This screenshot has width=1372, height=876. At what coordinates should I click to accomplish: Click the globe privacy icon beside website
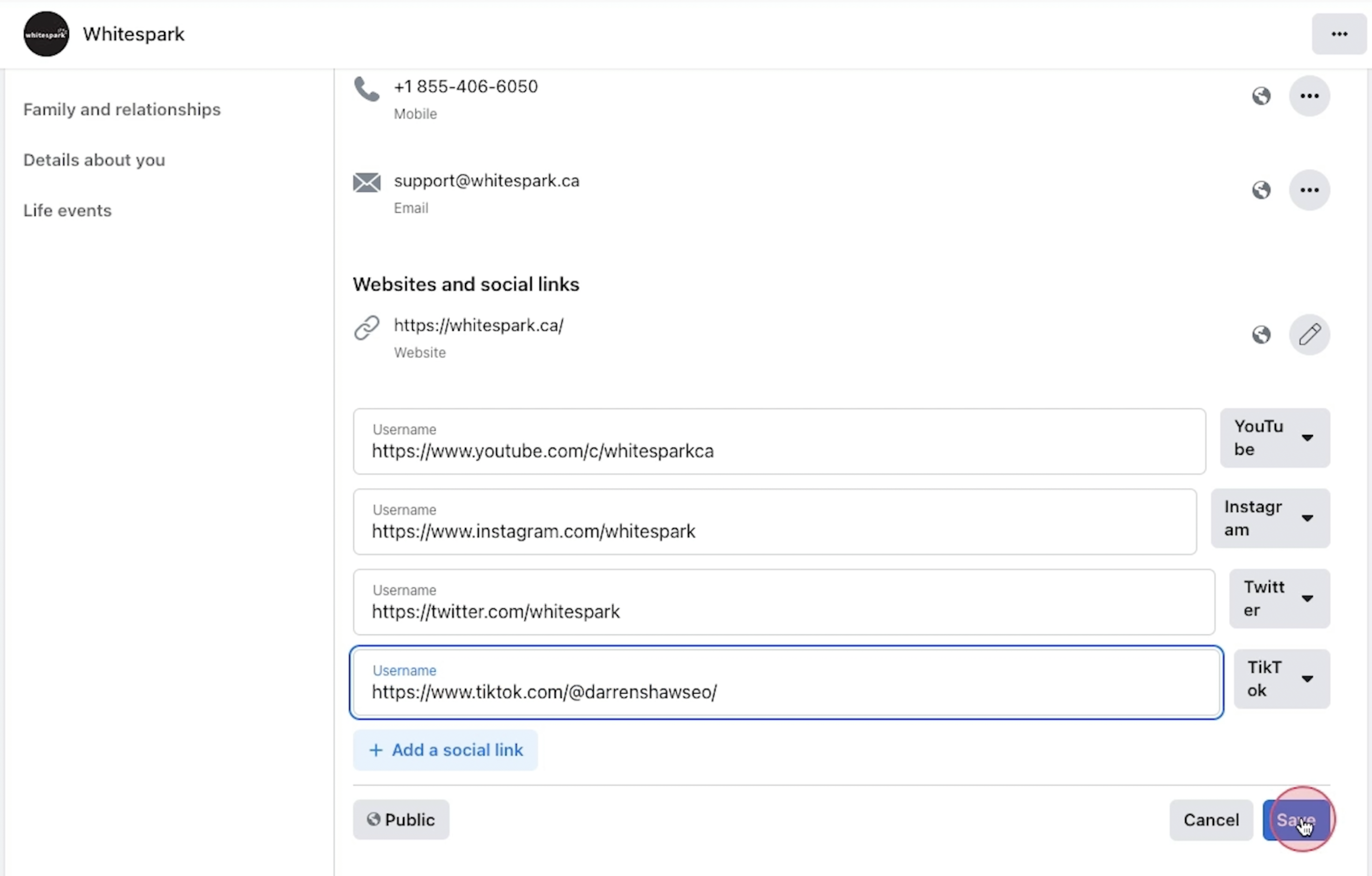[x=1261, y=334]
